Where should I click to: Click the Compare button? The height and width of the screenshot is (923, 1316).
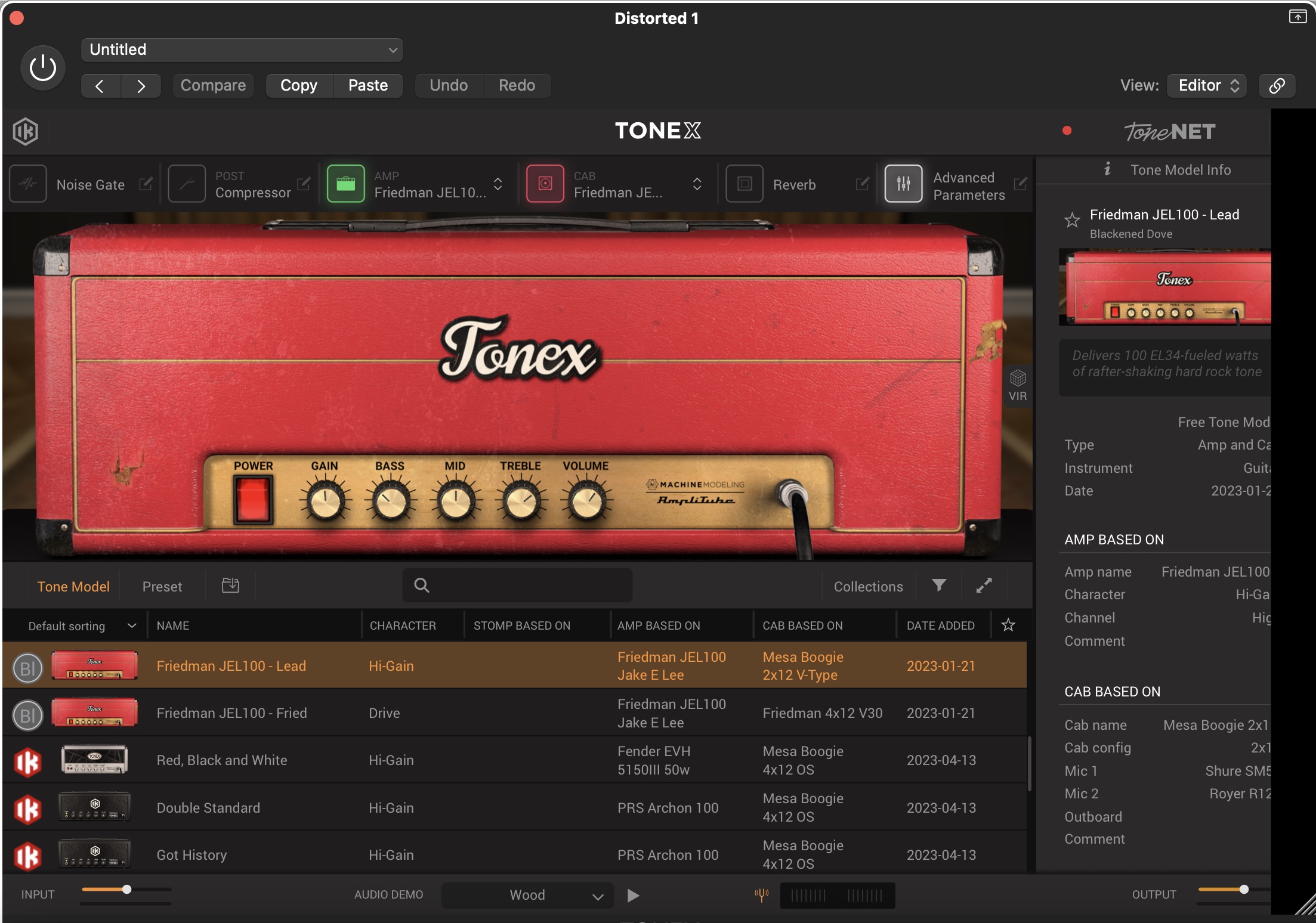click(213, 86)
